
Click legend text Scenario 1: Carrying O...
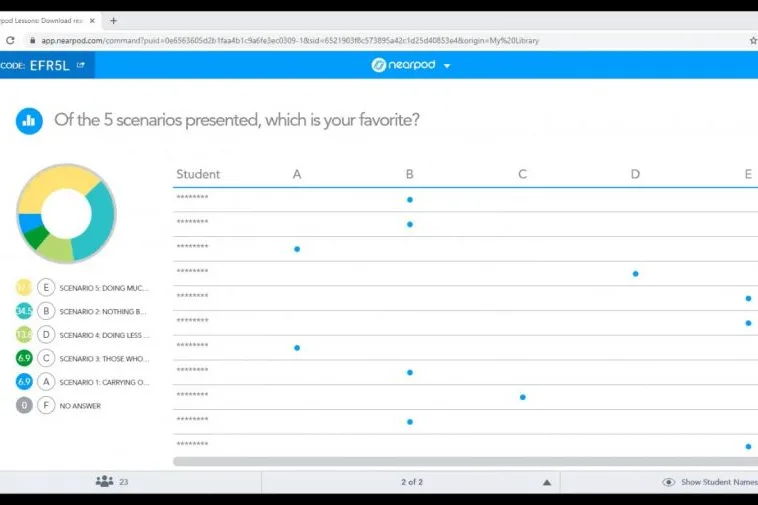104,382
